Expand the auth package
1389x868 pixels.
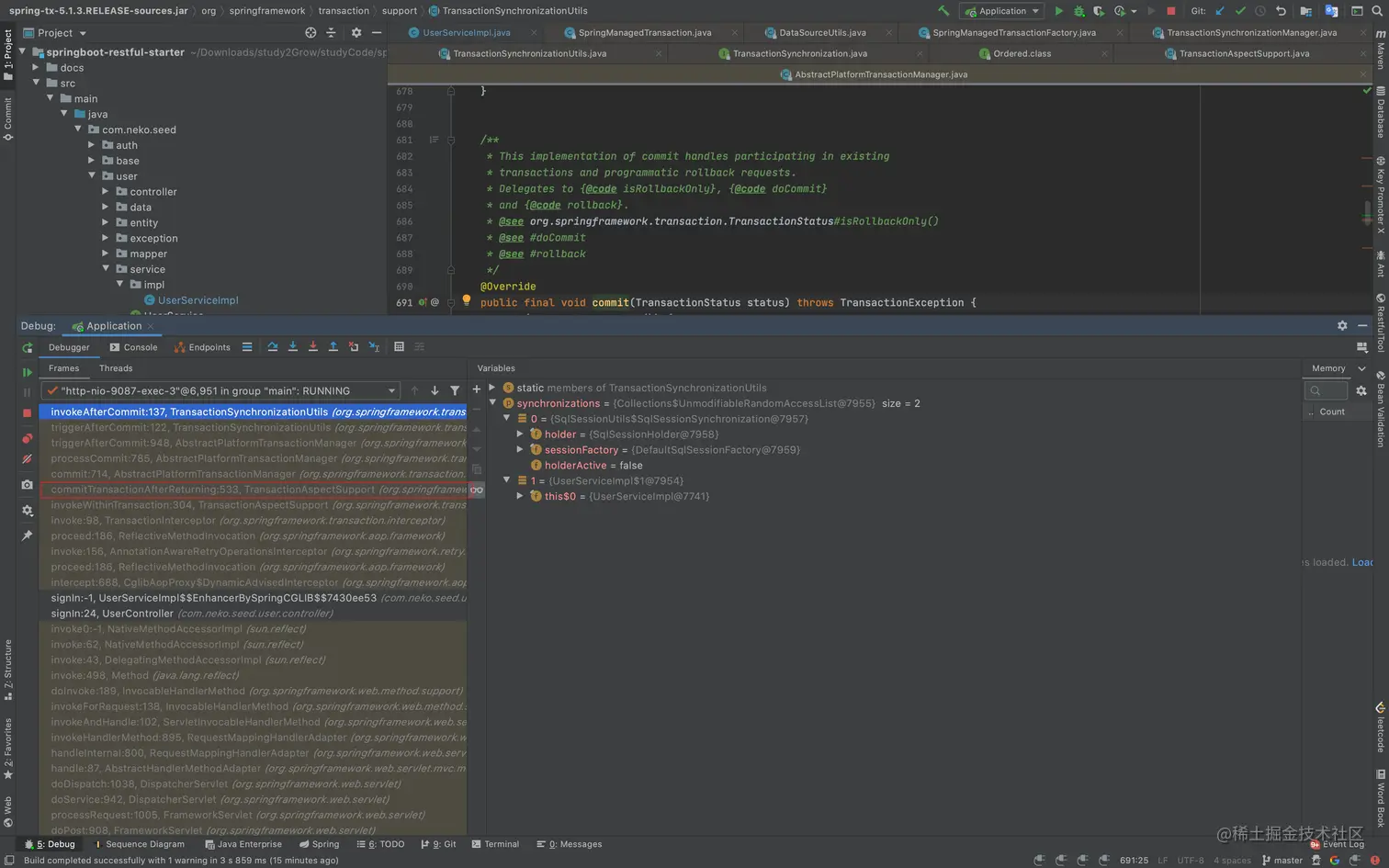click(91, 145)
